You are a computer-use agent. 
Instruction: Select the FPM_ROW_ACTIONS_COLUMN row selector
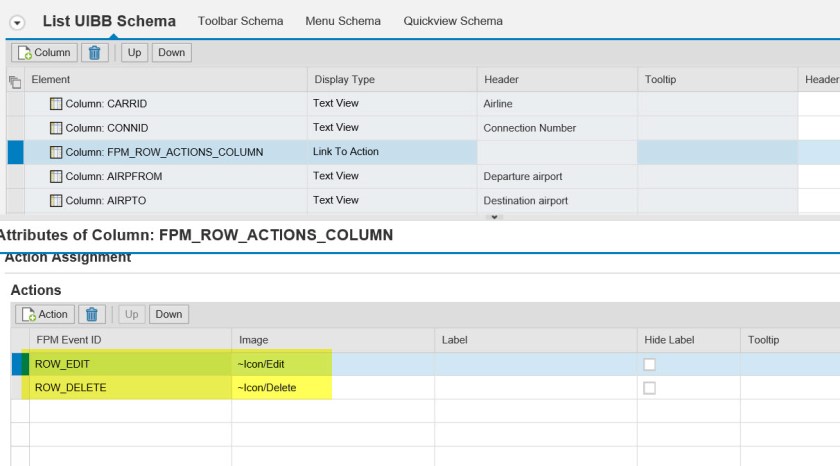14,152
